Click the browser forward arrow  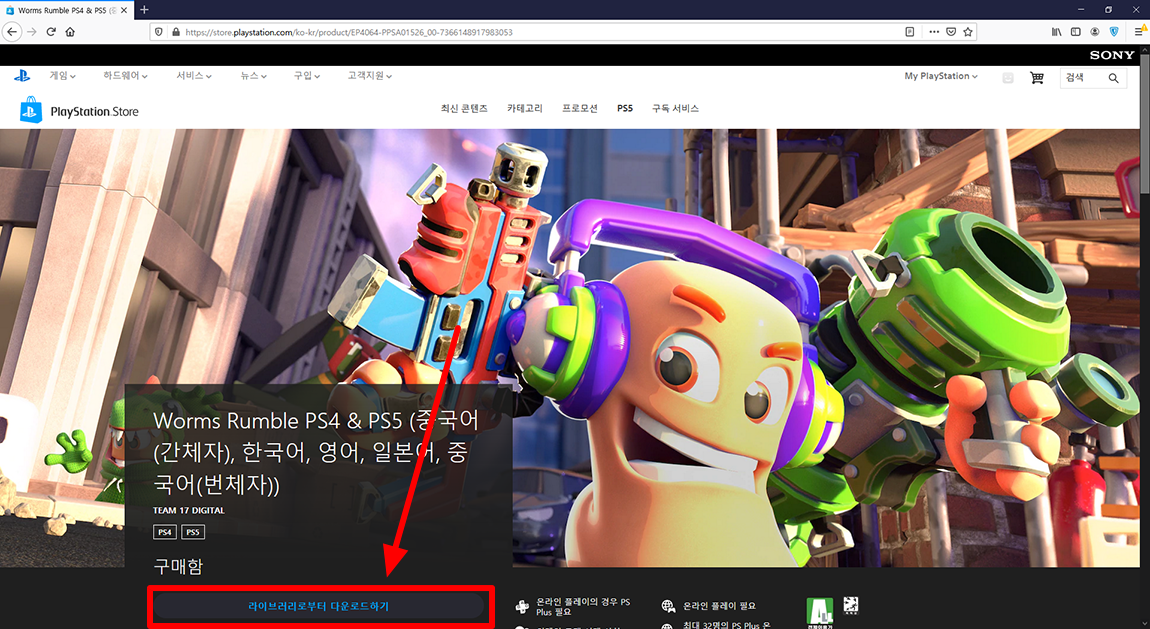pyautogui.click(x=32, y=32)
